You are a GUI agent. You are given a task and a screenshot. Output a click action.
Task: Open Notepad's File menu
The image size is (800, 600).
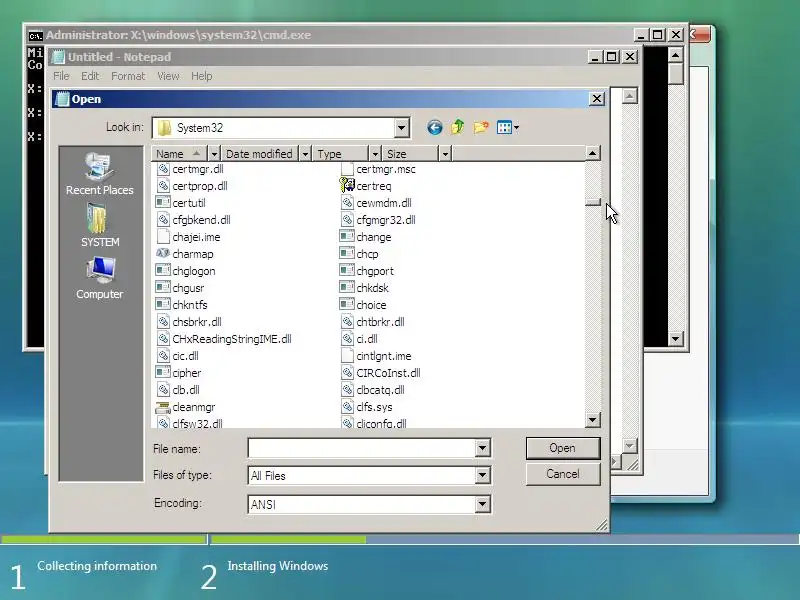pyautogui.click(x=61, y=76)
